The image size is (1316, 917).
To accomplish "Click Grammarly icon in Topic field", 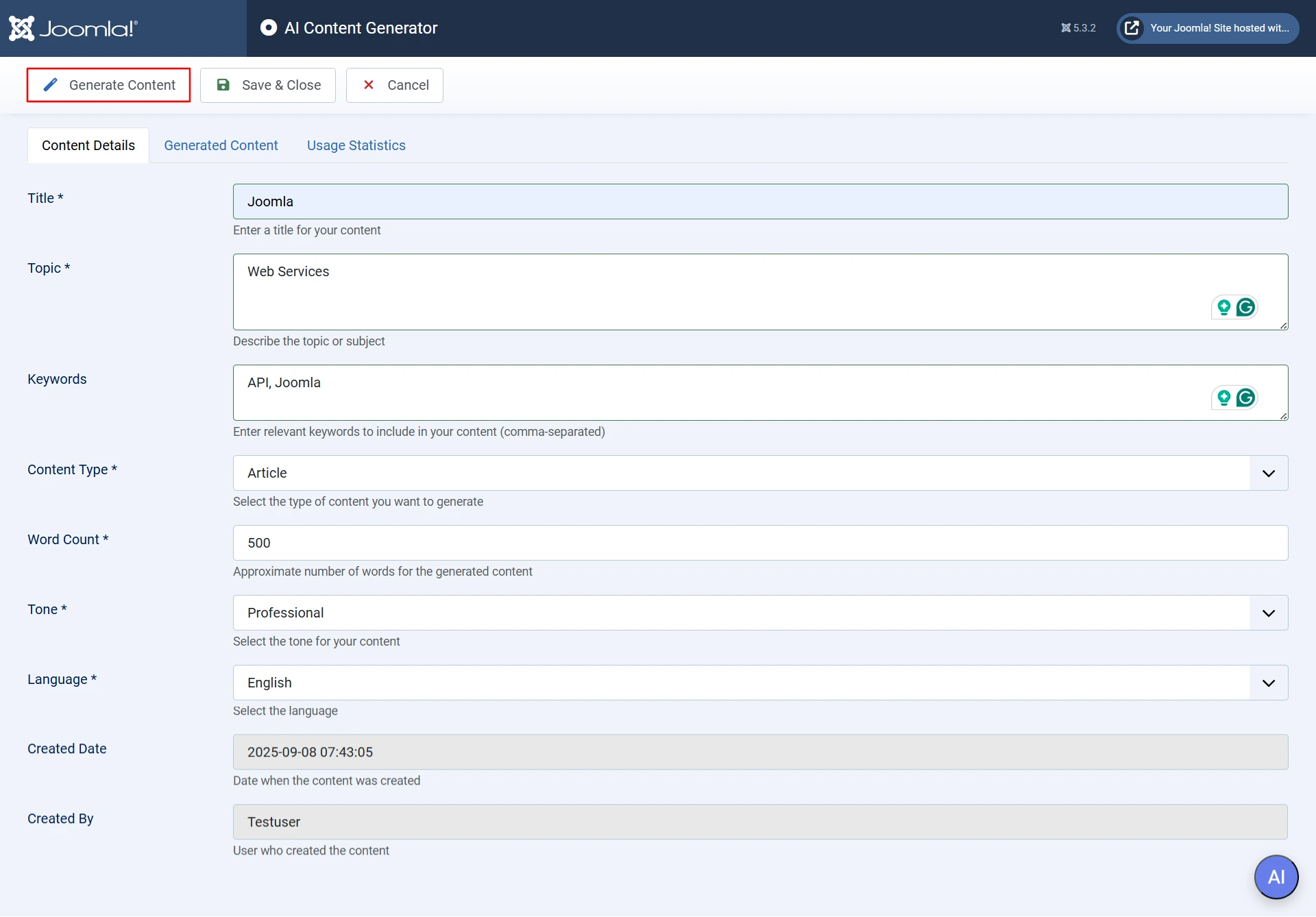I will (x=1246, y=307).
